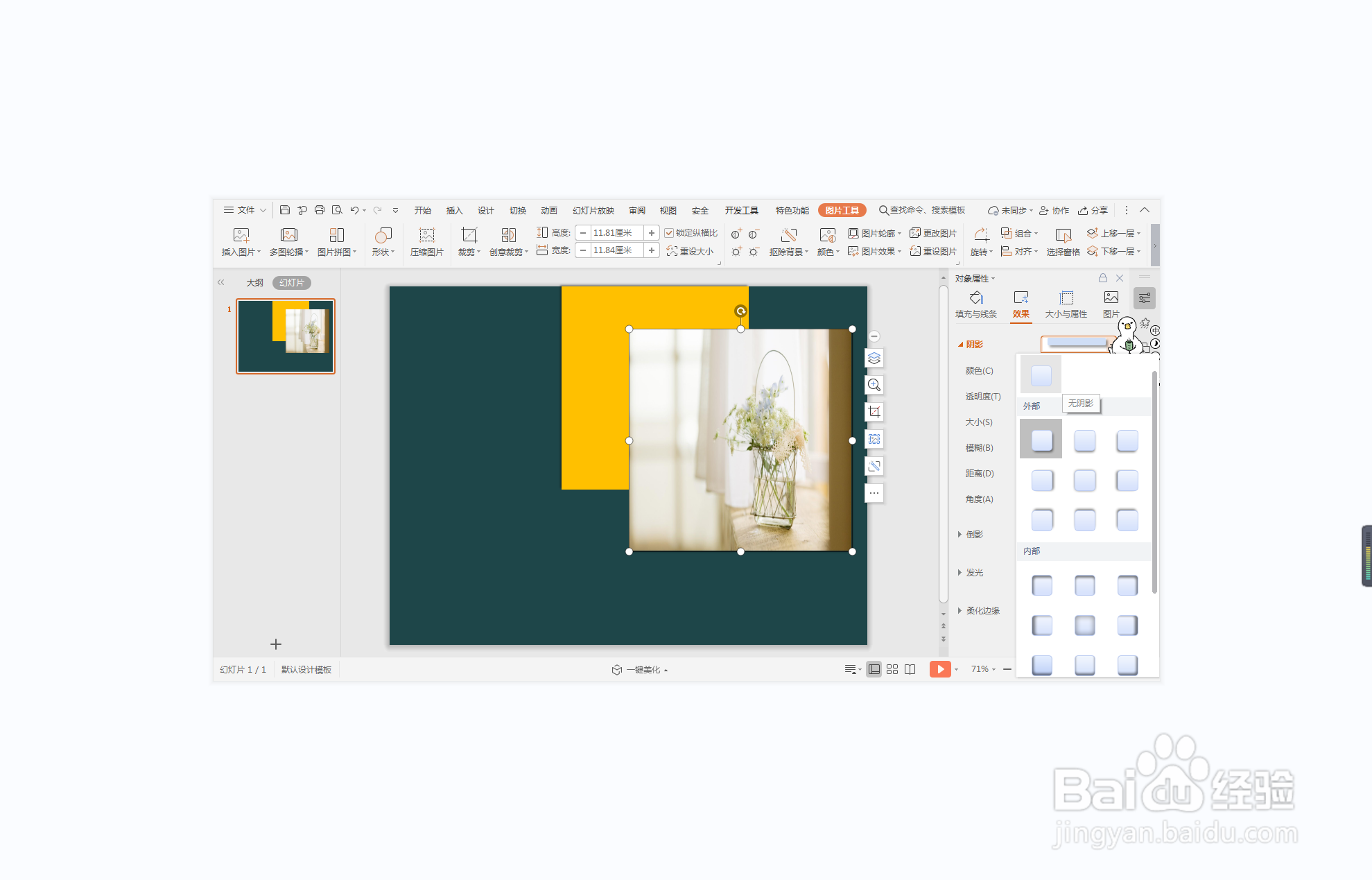Screen dimensions: 1372x880
Task: Toggle the lock aspect ratio (锁定纵横比) checkbox
Action: coord(669,233)
